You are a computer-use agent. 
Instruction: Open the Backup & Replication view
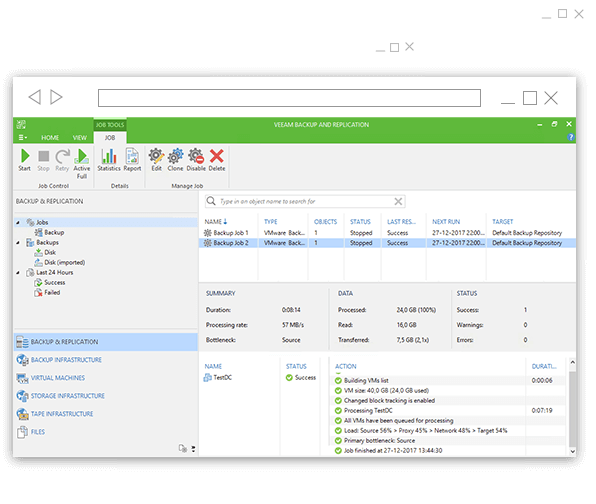(106, 342)
